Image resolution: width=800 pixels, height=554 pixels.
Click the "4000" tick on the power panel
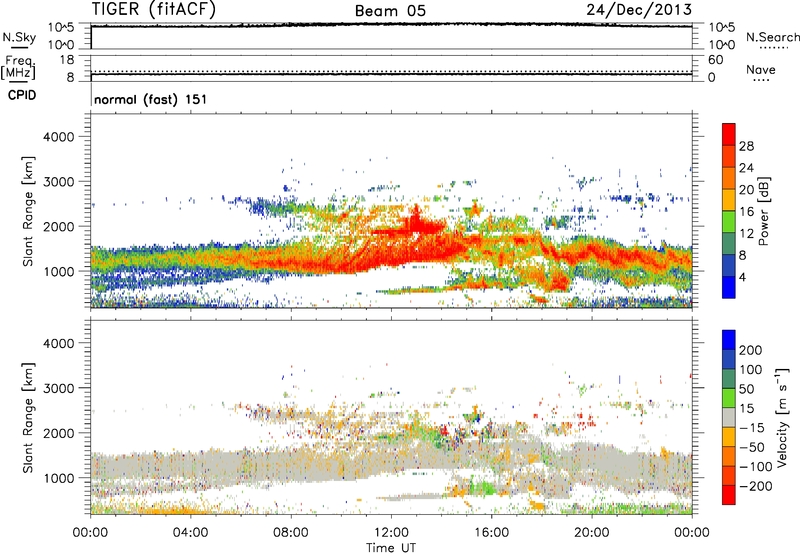[58, 137]
